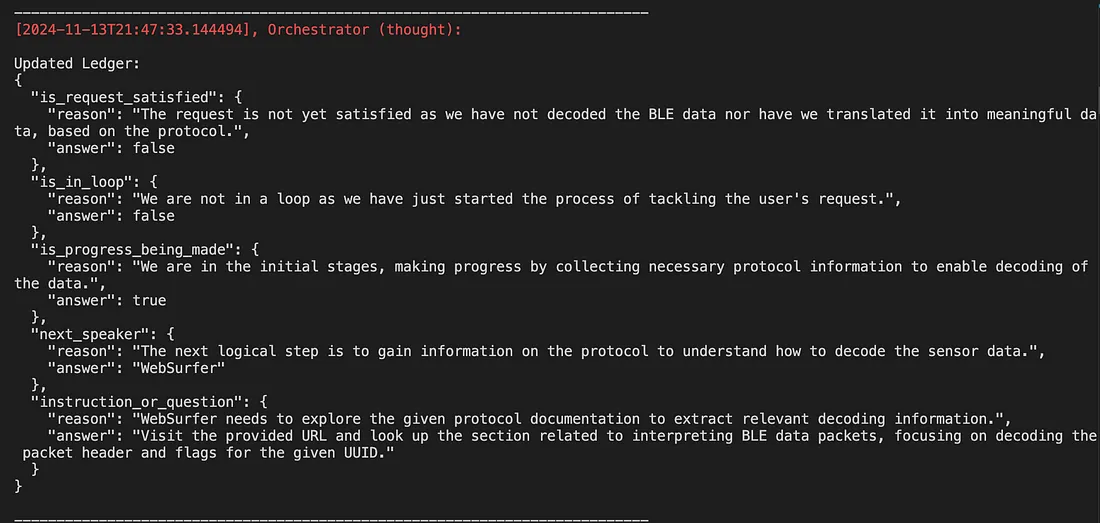Image resolution: width=1100 pixels, height=523 pixels.
Task: Click the opening brace below Updated Ledger
Action: (x=18, y=81)
